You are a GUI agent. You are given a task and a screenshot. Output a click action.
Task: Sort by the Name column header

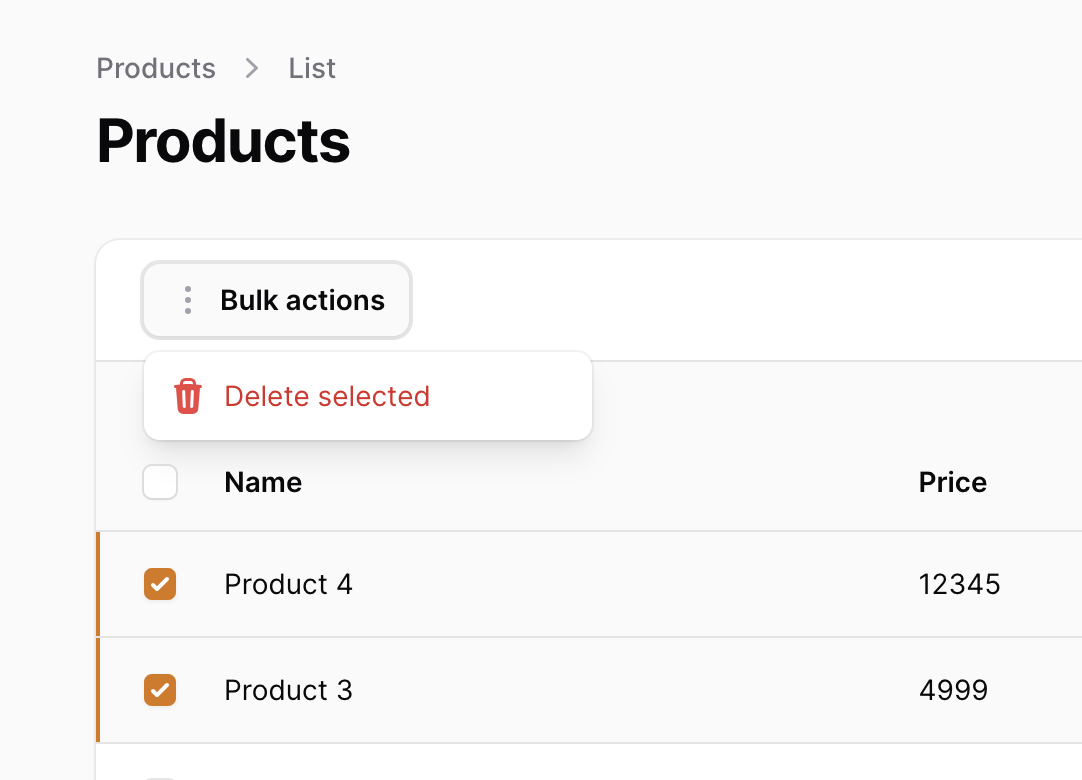(x=263, y=482)
